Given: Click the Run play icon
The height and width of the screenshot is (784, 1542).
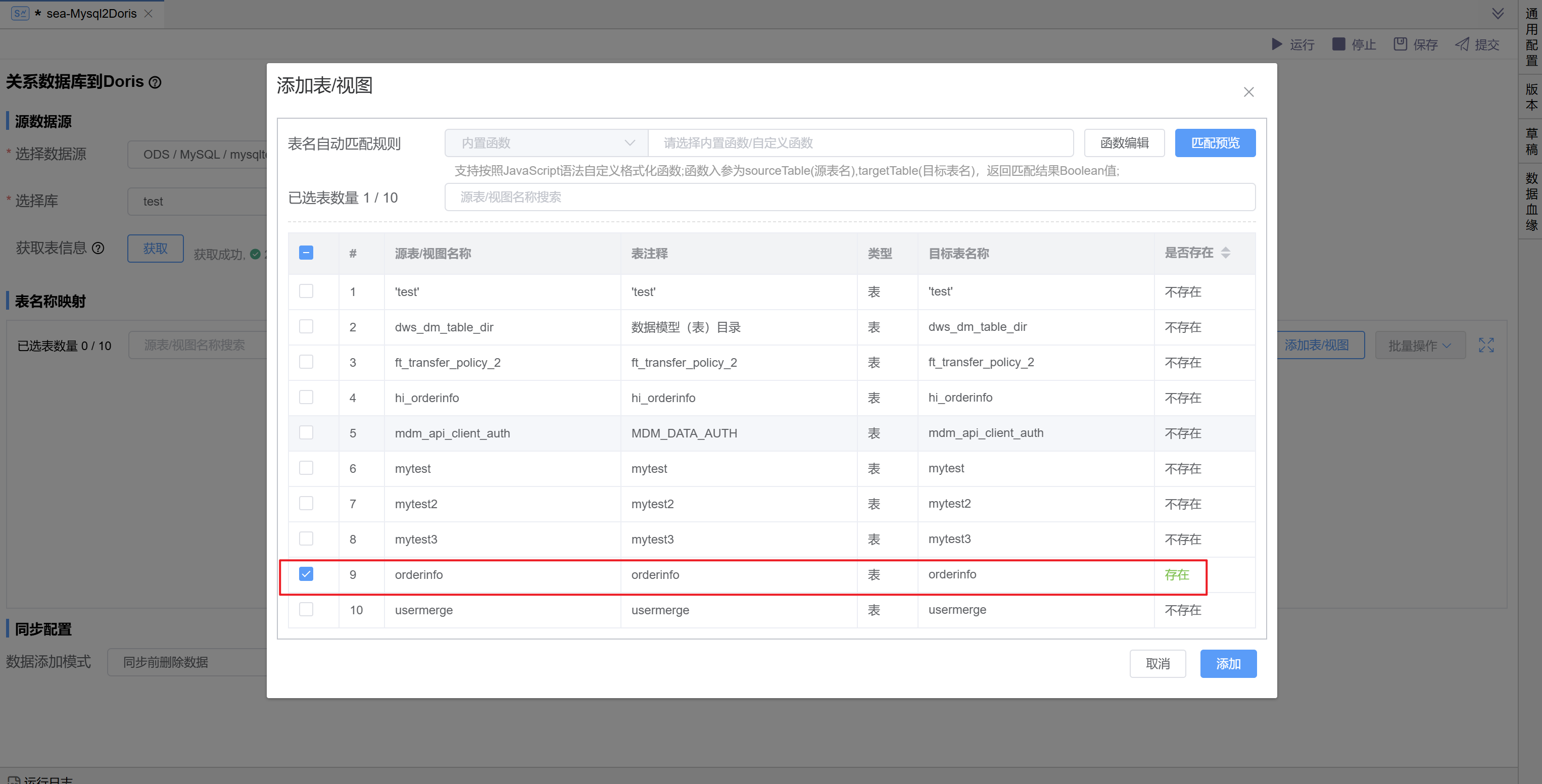Looking at the screenshot, I should (1276, 44).
